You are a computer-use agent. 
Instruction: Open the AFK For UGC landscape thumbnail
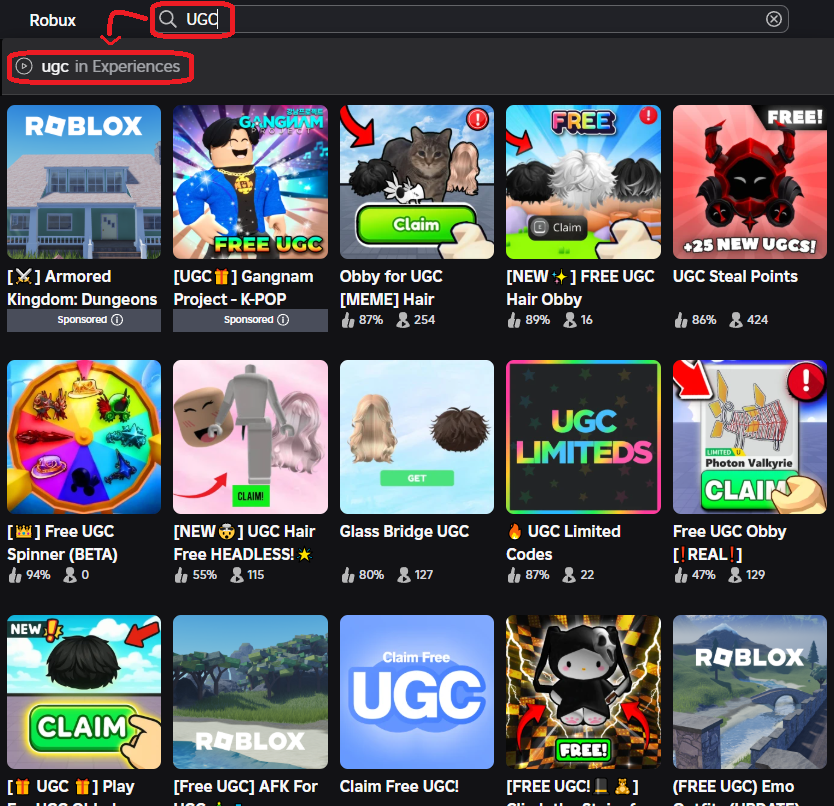pyautogui.click(x=251, y=692)
